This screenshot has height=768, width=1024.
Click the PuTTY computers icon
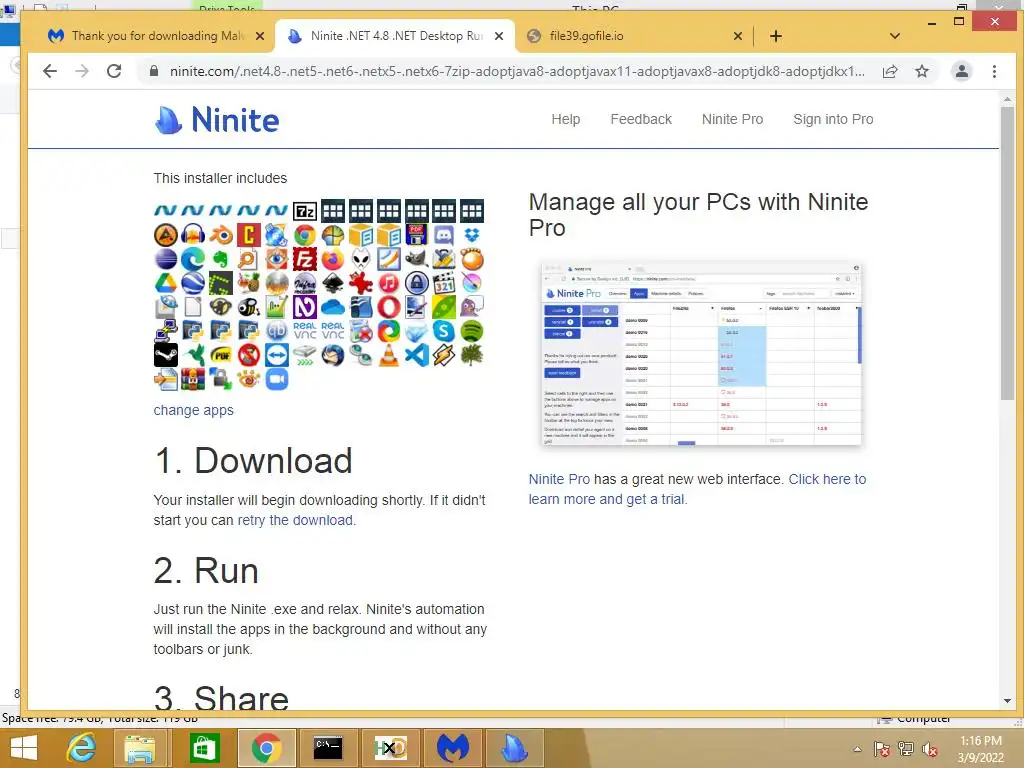(x=166, y=331)
